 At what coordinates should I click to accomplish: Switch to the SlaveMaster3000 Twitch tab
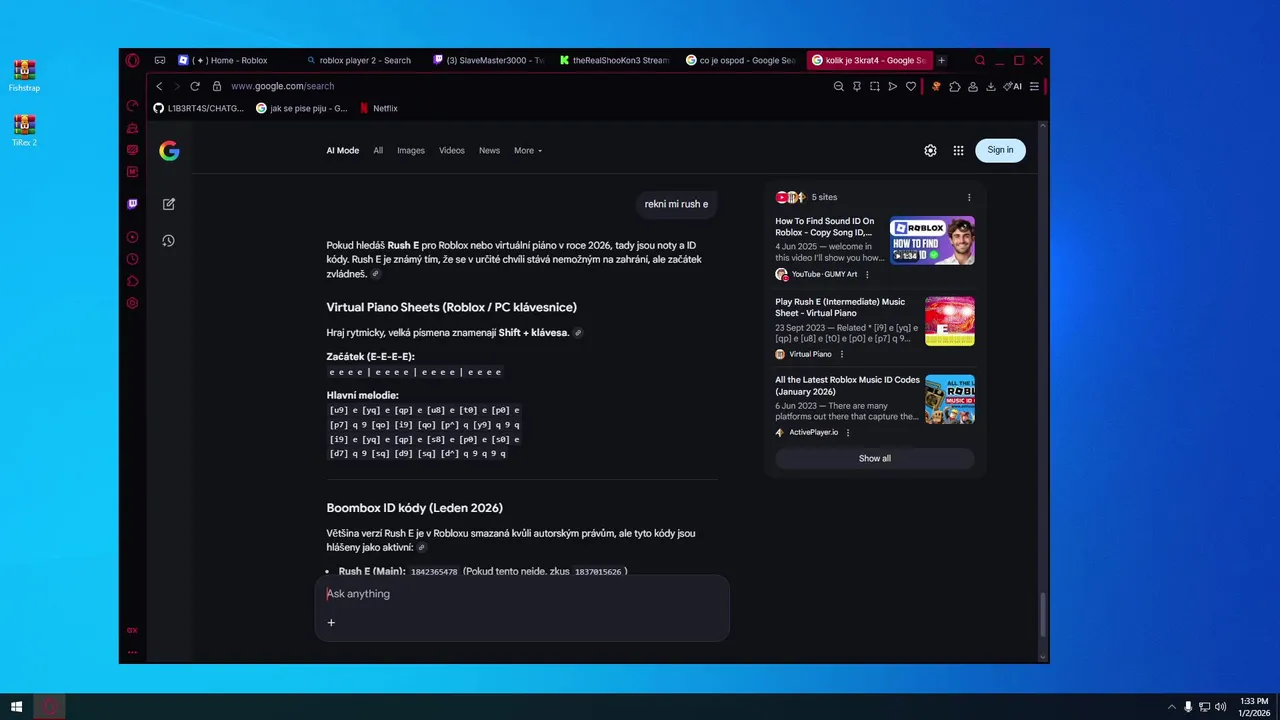488,60
